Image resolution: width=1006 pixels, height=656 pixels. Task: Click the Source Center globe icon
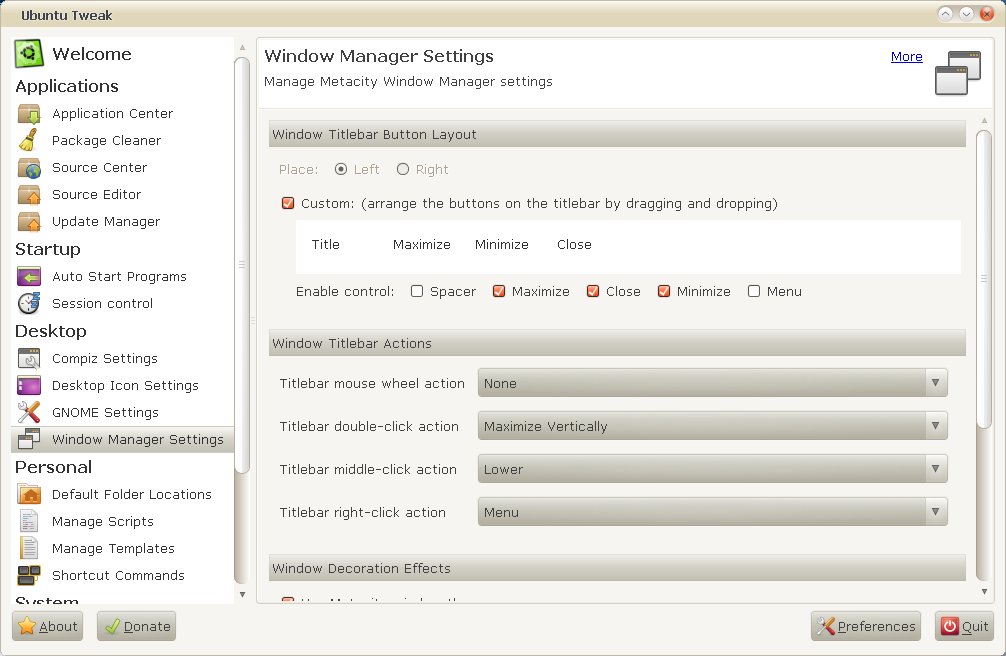[x=29, y=168]
